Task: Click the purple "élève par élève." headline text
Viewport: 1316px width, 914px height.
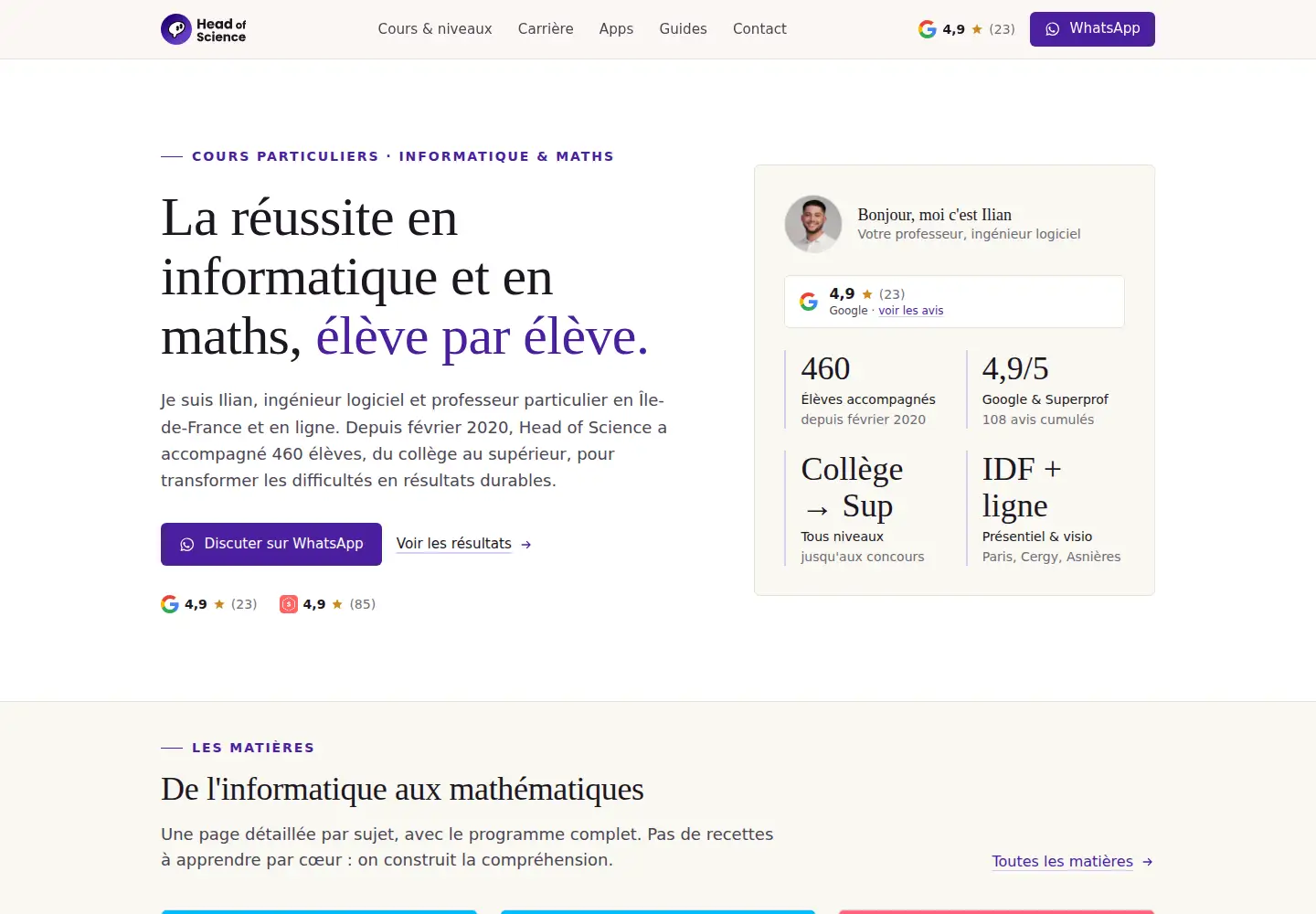Action: (x=483, y=337)
